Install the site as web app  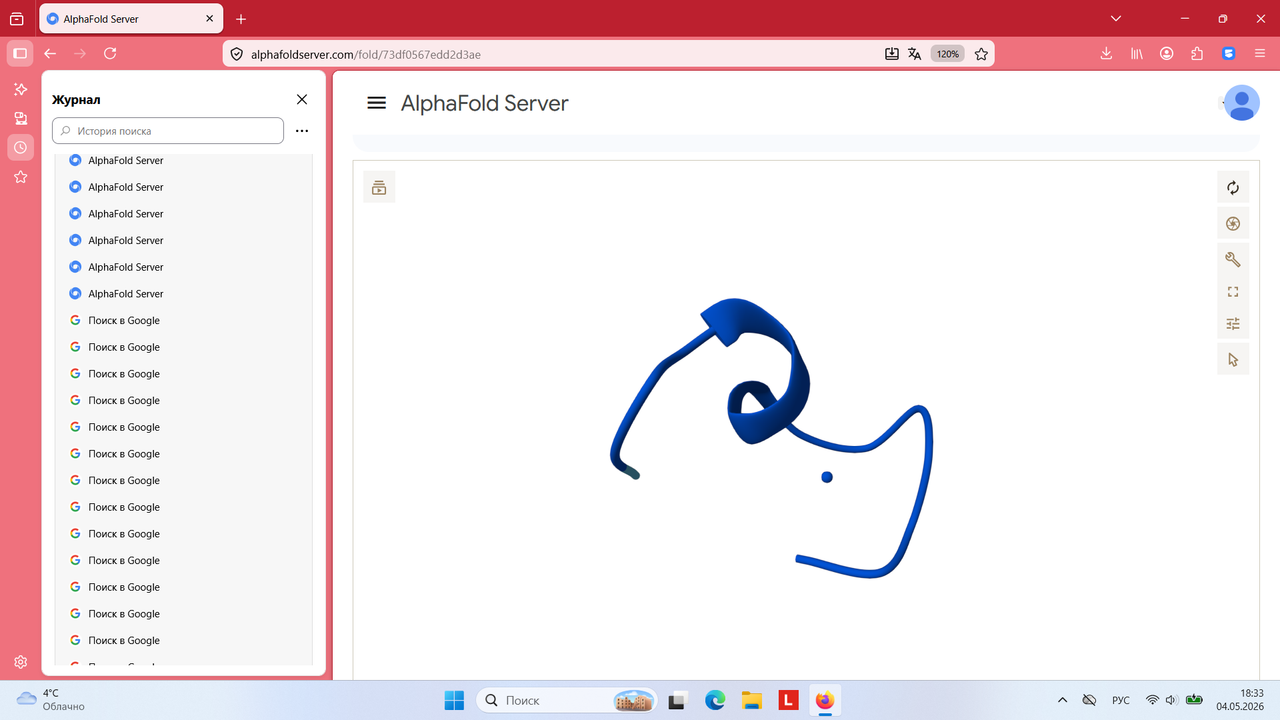(x=892, y=54)
